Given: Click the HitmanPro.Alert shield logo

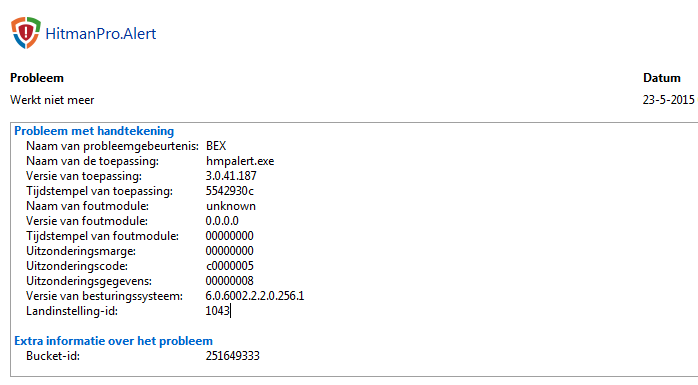Looking at the screenshot, I should 26,32.
